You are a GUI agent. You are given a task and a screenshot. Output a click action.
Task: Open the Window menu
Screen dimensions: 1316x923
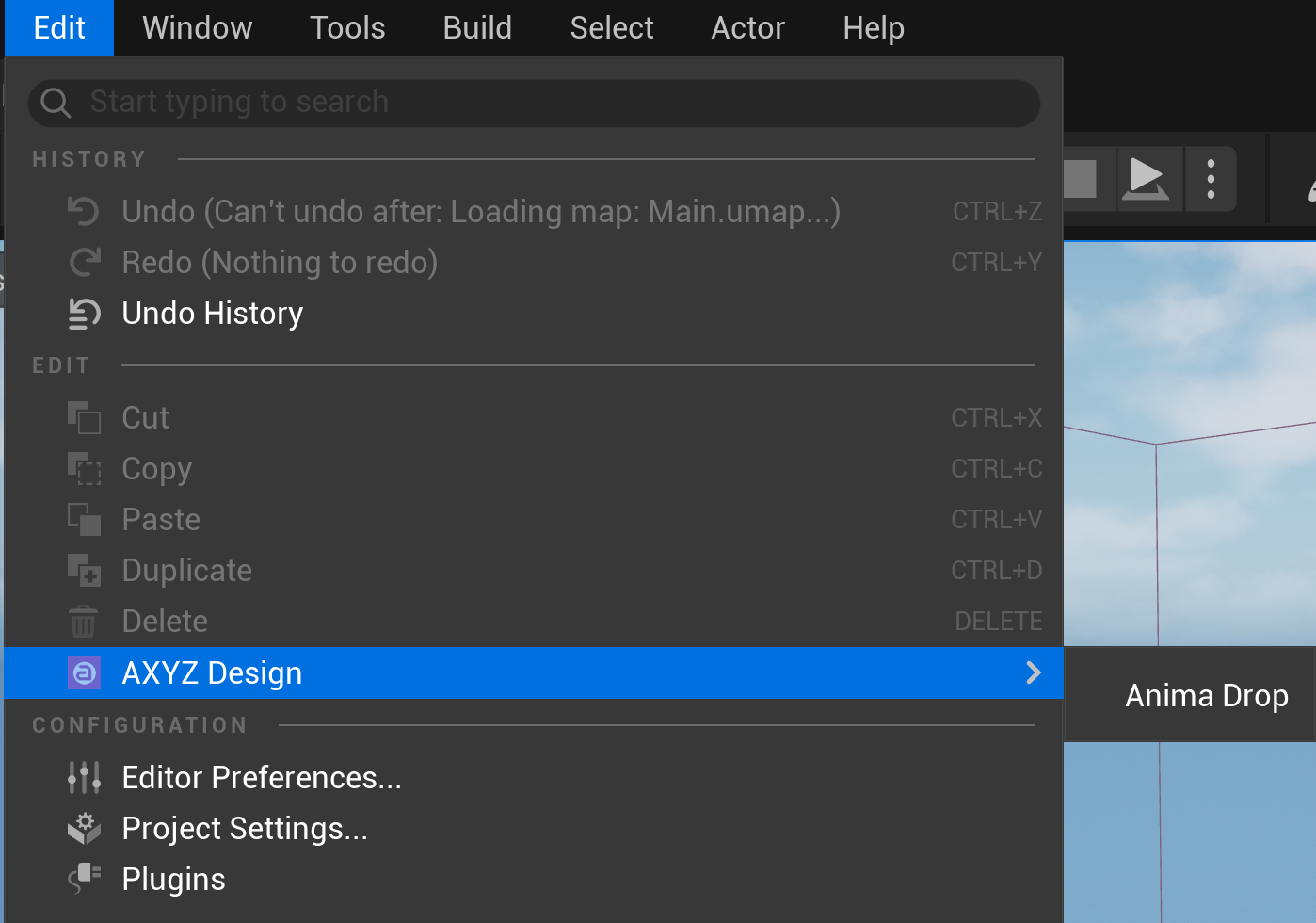pyautogui.click(x=198, y=28)
